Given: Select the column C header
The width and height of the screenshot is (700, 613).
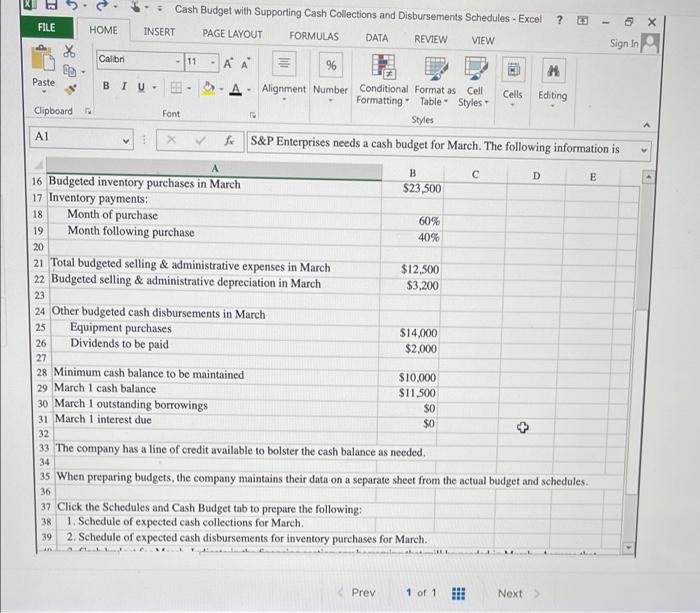Looking at the screenshot, I should point(475,174).
